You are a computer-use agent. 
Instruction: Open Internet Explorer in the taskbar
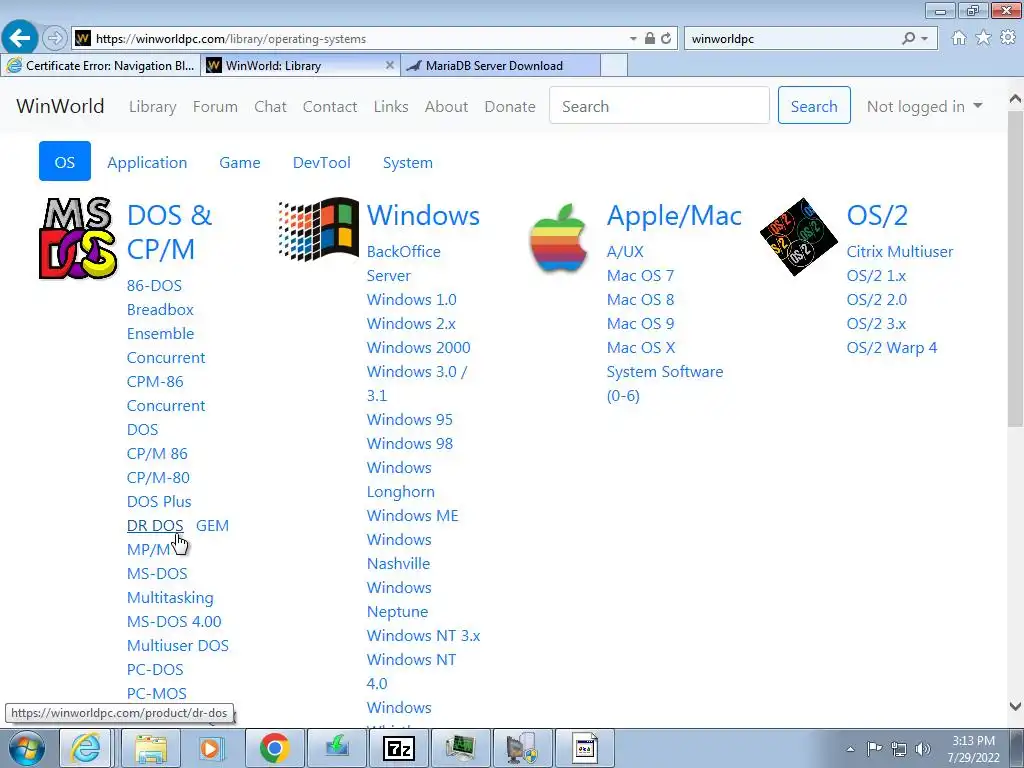[x=86, y=748]
